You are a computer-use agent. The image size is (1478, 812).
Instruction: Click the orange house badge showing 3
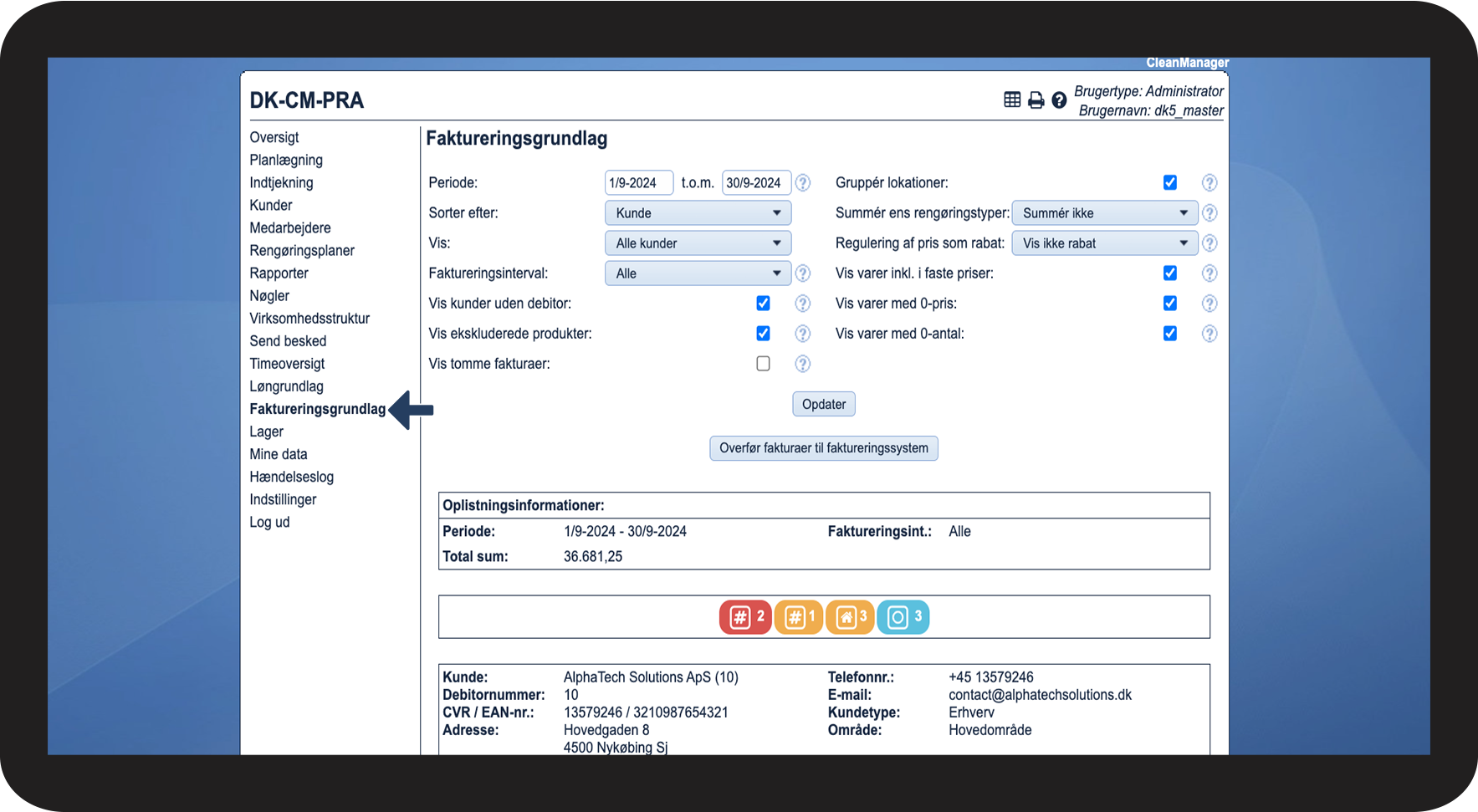(x=850, y=617)
